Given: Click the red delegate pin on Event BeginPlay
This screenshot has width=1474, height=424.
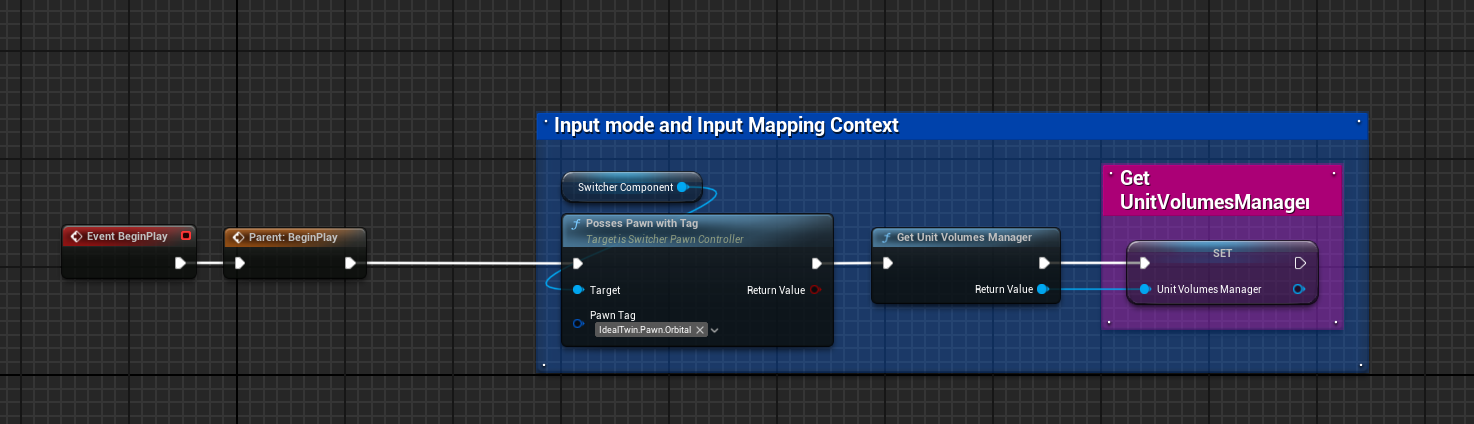Looking at the screenshot, I should 186,236.
